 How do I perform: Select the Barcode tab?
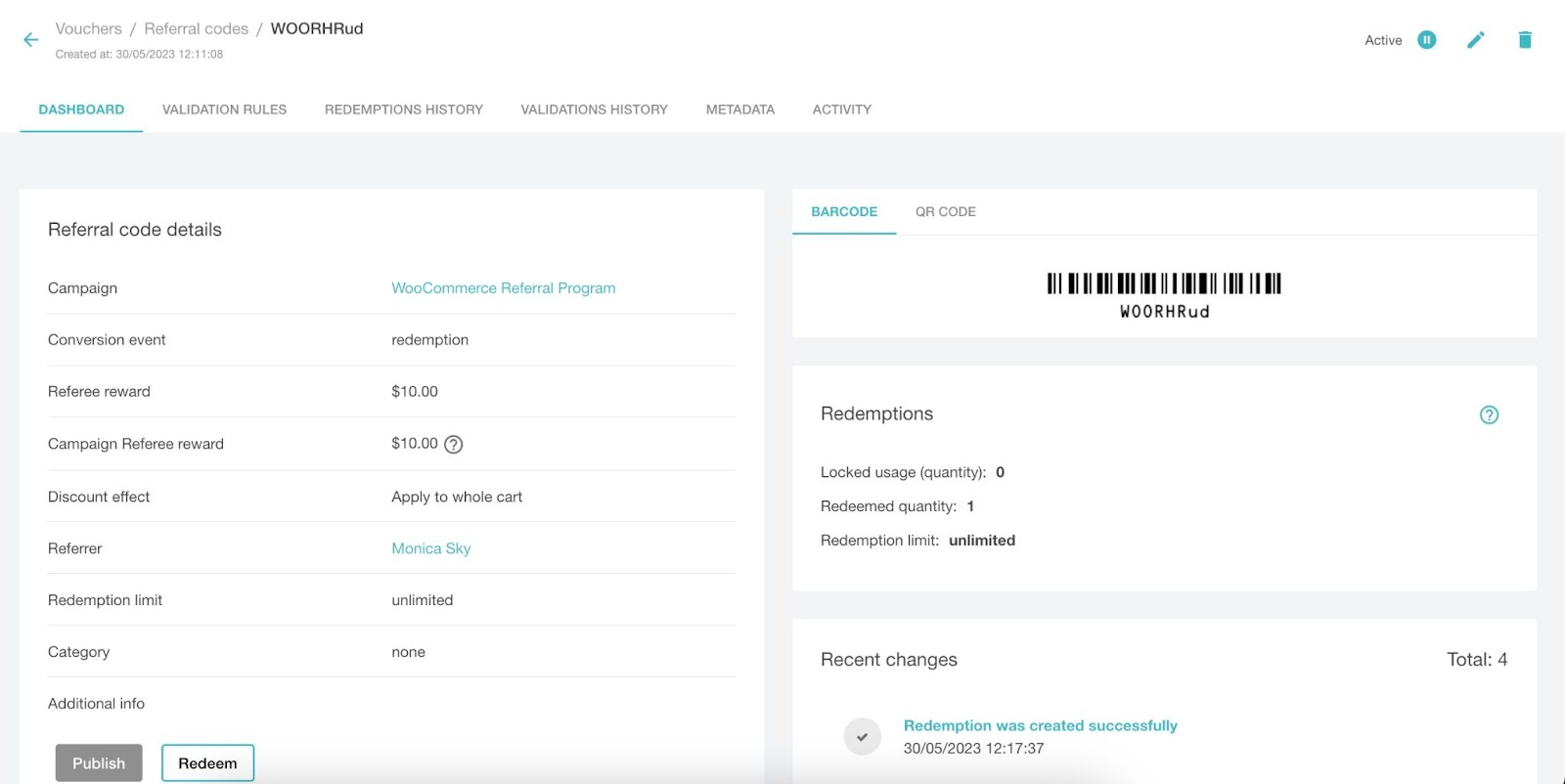click(x=844, y=212)
